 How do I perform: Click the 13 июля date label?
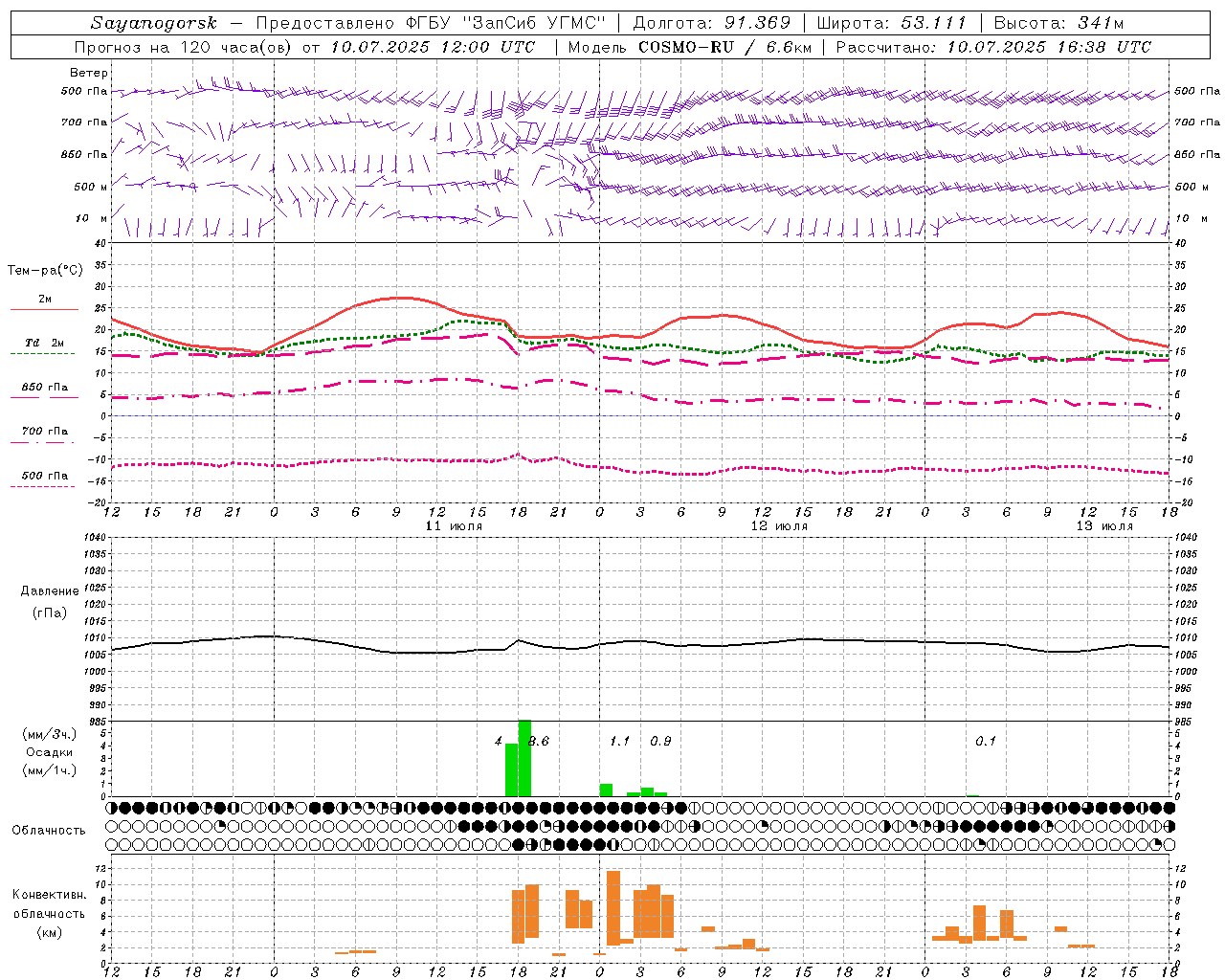[1104, 526]
